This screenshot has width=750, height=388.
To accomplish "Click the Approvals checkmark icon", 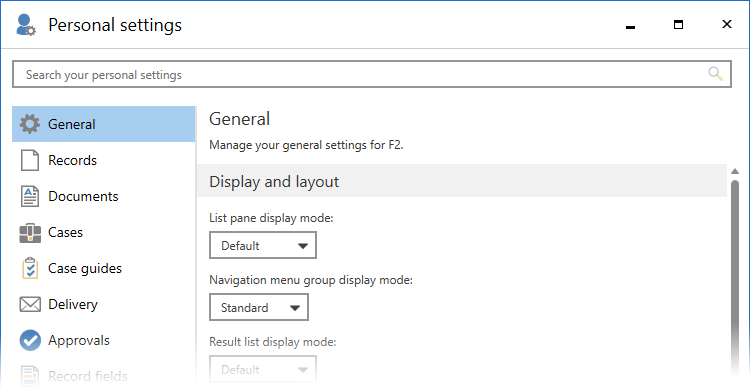I will point(30,340).
